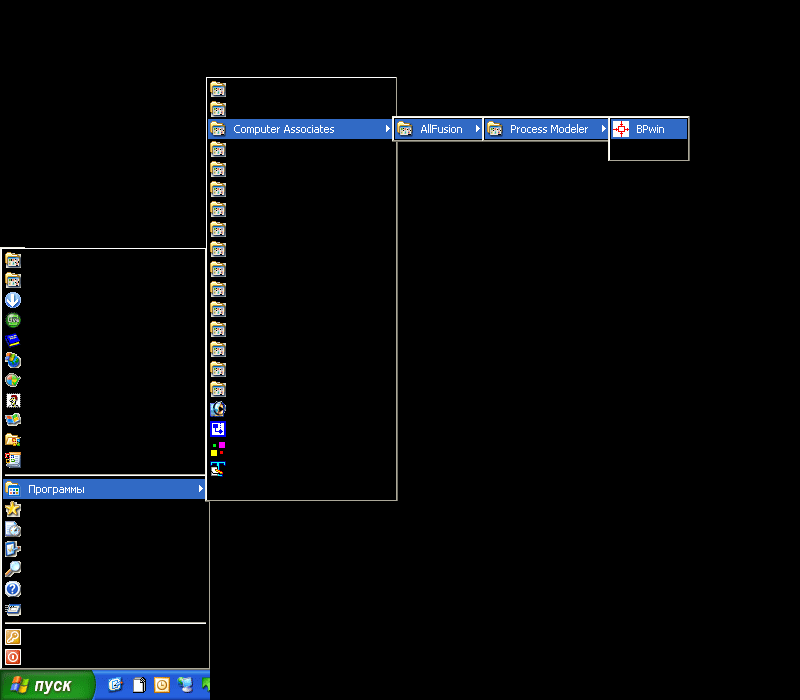
Task: Click the arrow beside Process Modeler
Action: (604, 129)
